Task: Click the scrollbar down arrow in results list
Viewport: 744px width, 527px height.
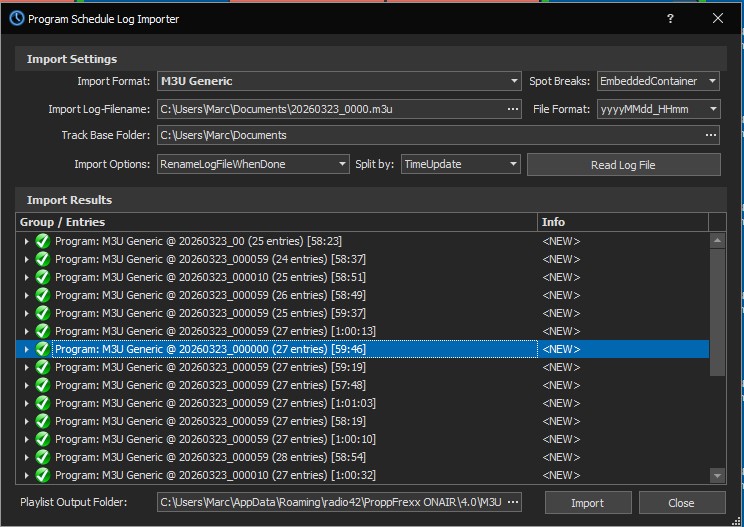Action: (717, 475)
